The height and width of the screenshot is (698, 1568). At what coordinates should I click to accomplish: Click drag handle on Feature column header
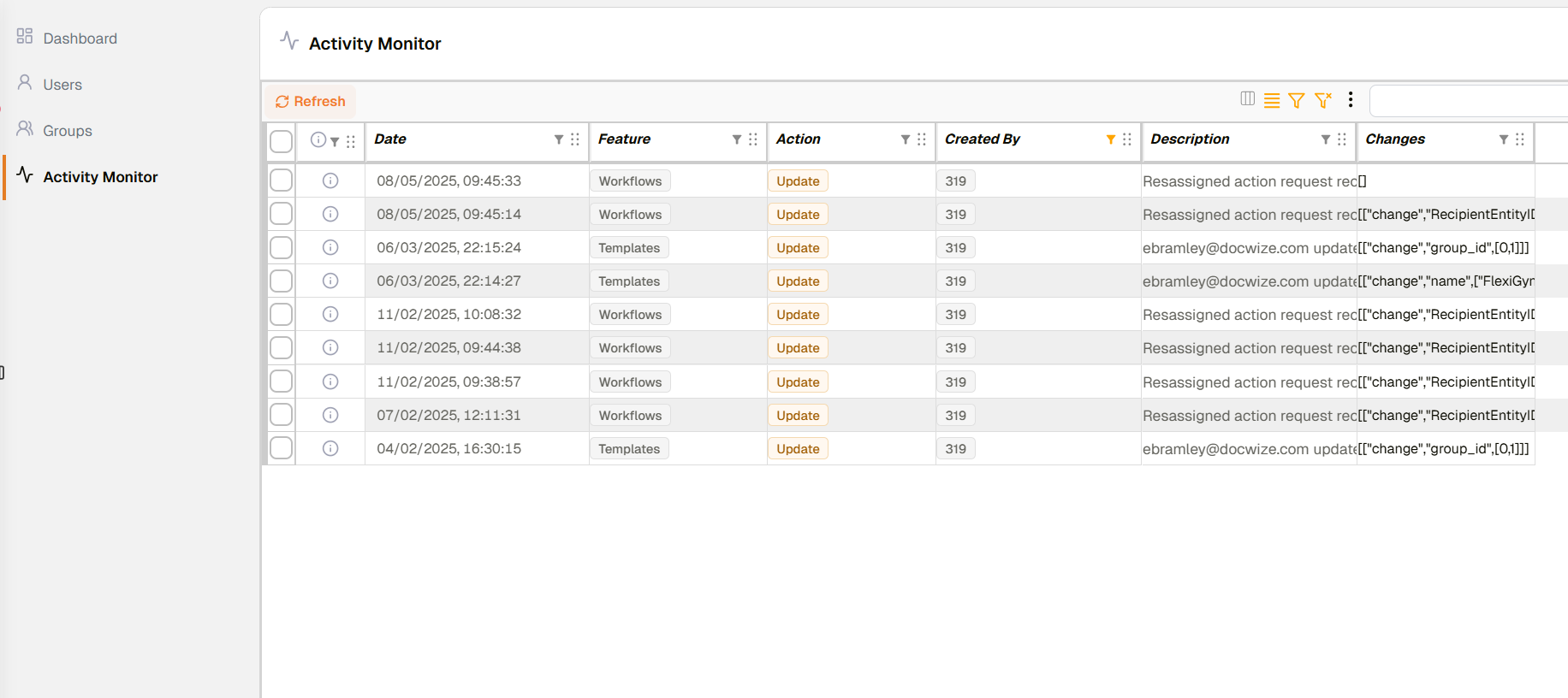[x=753, y=139]
